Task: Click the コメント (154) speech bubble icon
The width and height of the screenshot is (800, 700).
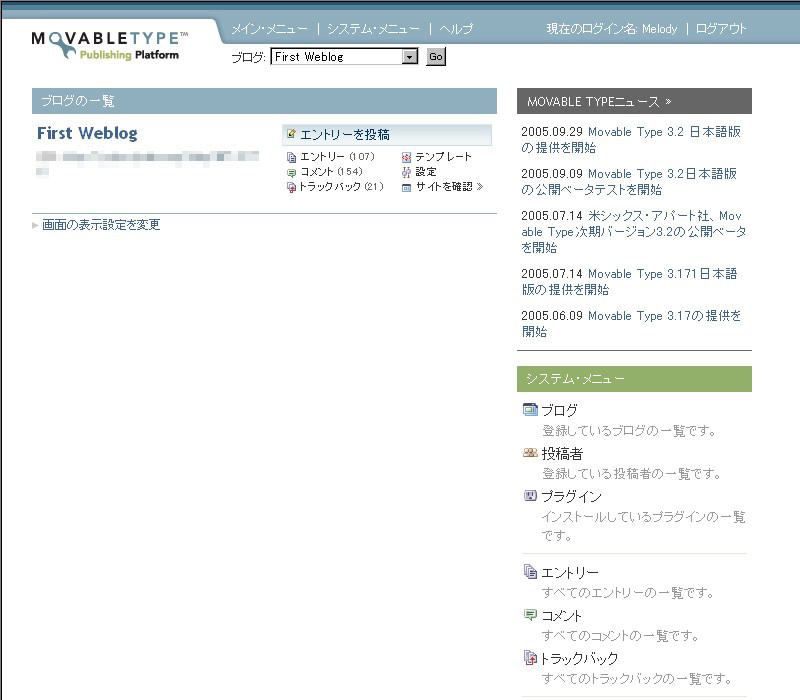Action: (x=291, y=172)
